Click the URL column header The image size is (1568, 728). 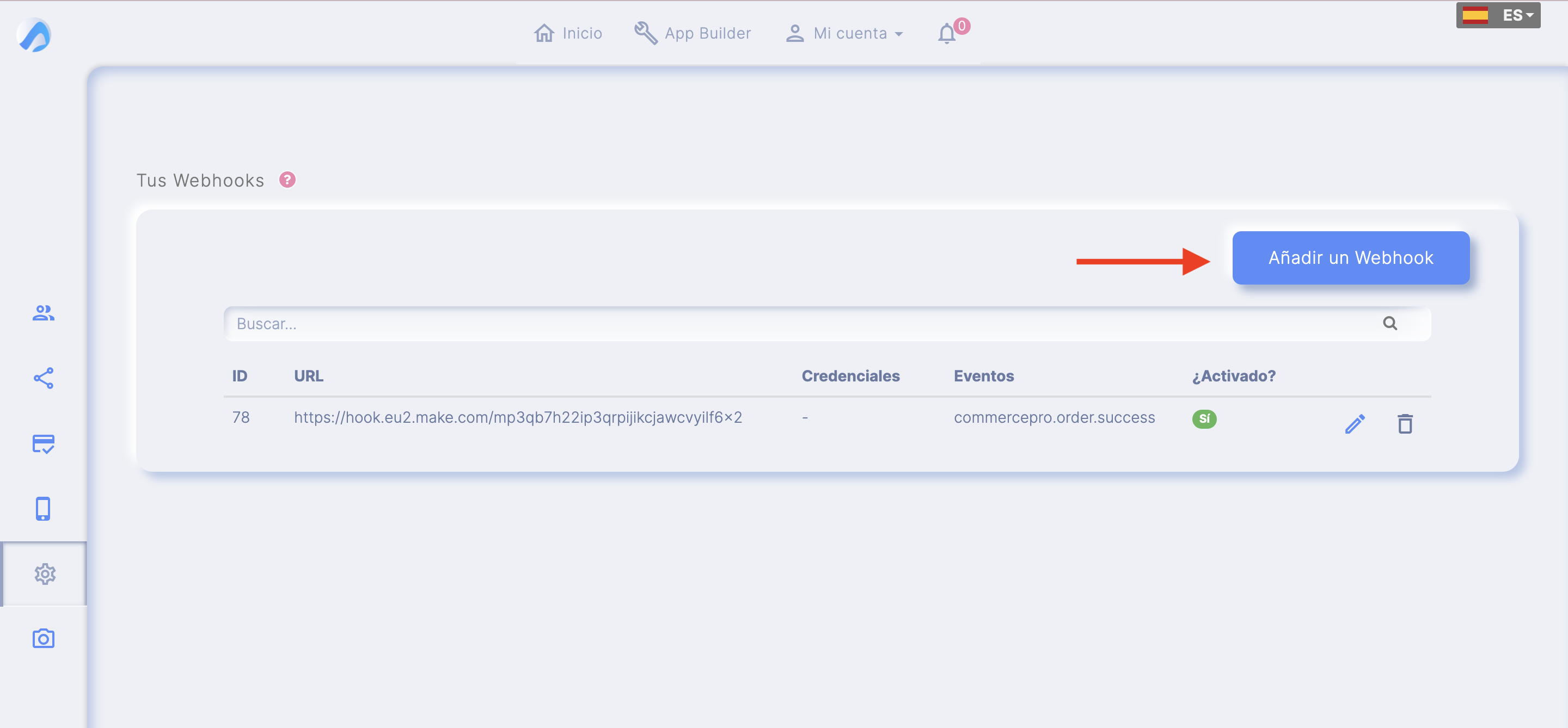(309, 376)
